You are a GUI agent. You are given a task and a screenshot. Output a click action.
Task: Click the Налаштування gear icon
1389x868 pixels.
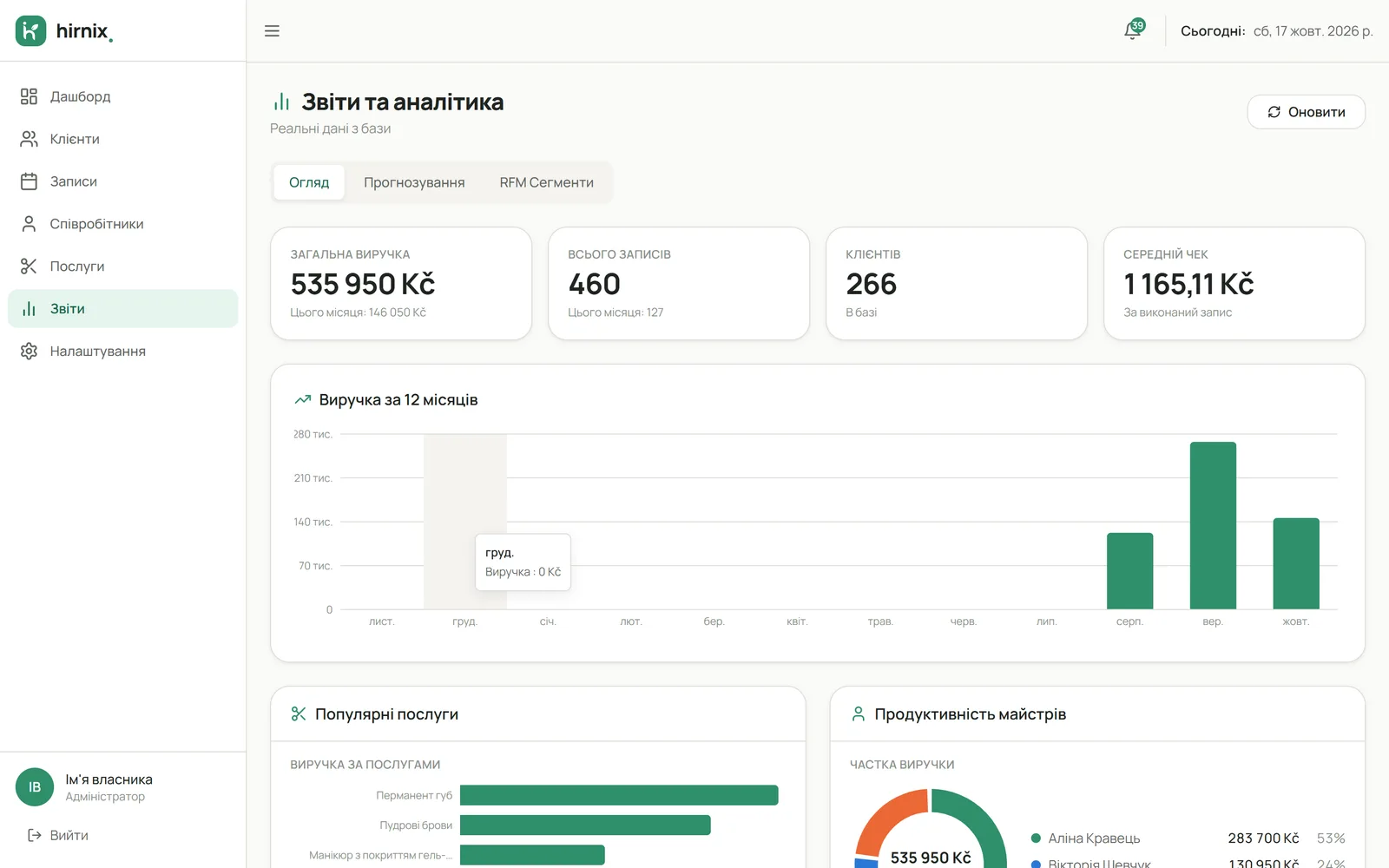[x=29, y=352]
